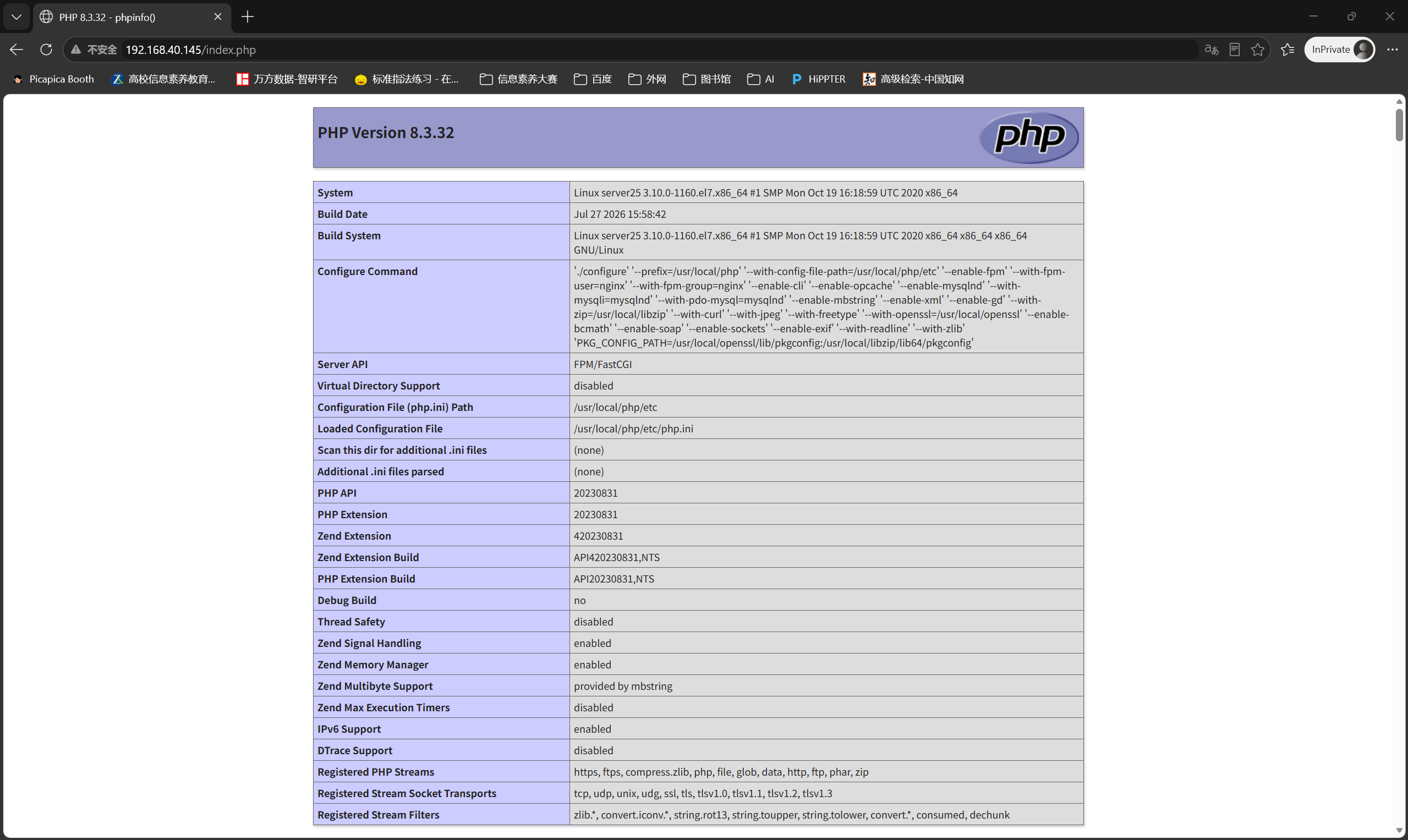Click the Zend Extension Build value API420230831,NTS
The height and width of the screenshot is (840, 1408).
pyautogui.click(x=617, y=557)
